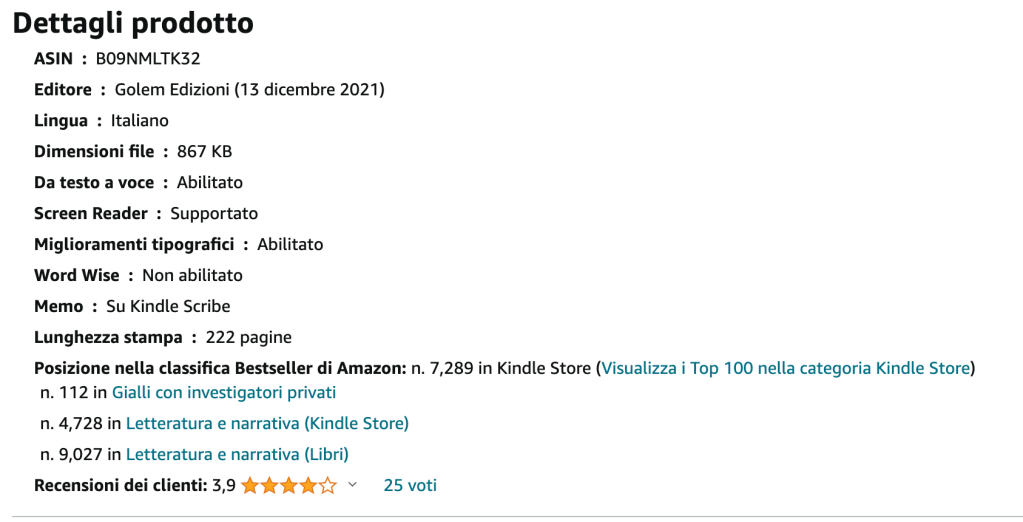Click the orange star rating icons
This screenshot has height=522, width=1023.
point(288,486)
